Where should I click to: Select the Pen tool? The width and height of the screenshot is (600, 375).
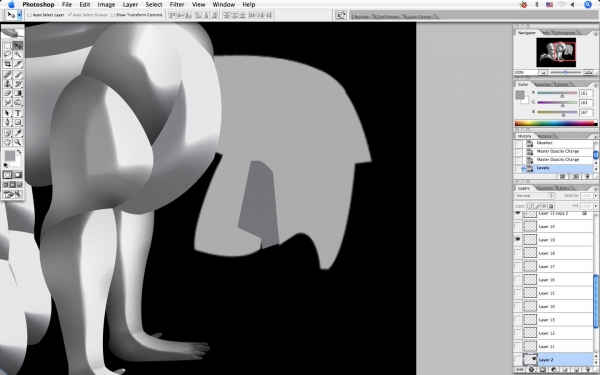(x=7, y=122)
